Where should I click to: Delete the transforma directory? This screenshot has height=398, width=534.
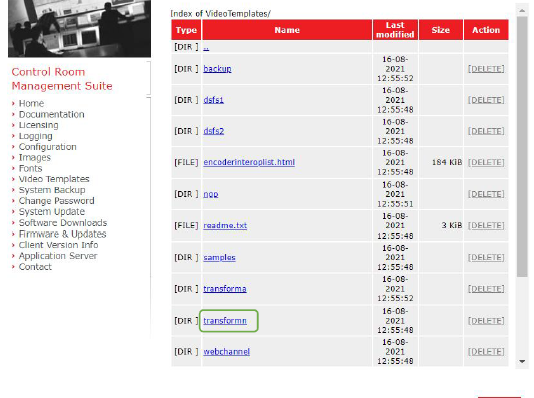[x=486, y=289]
